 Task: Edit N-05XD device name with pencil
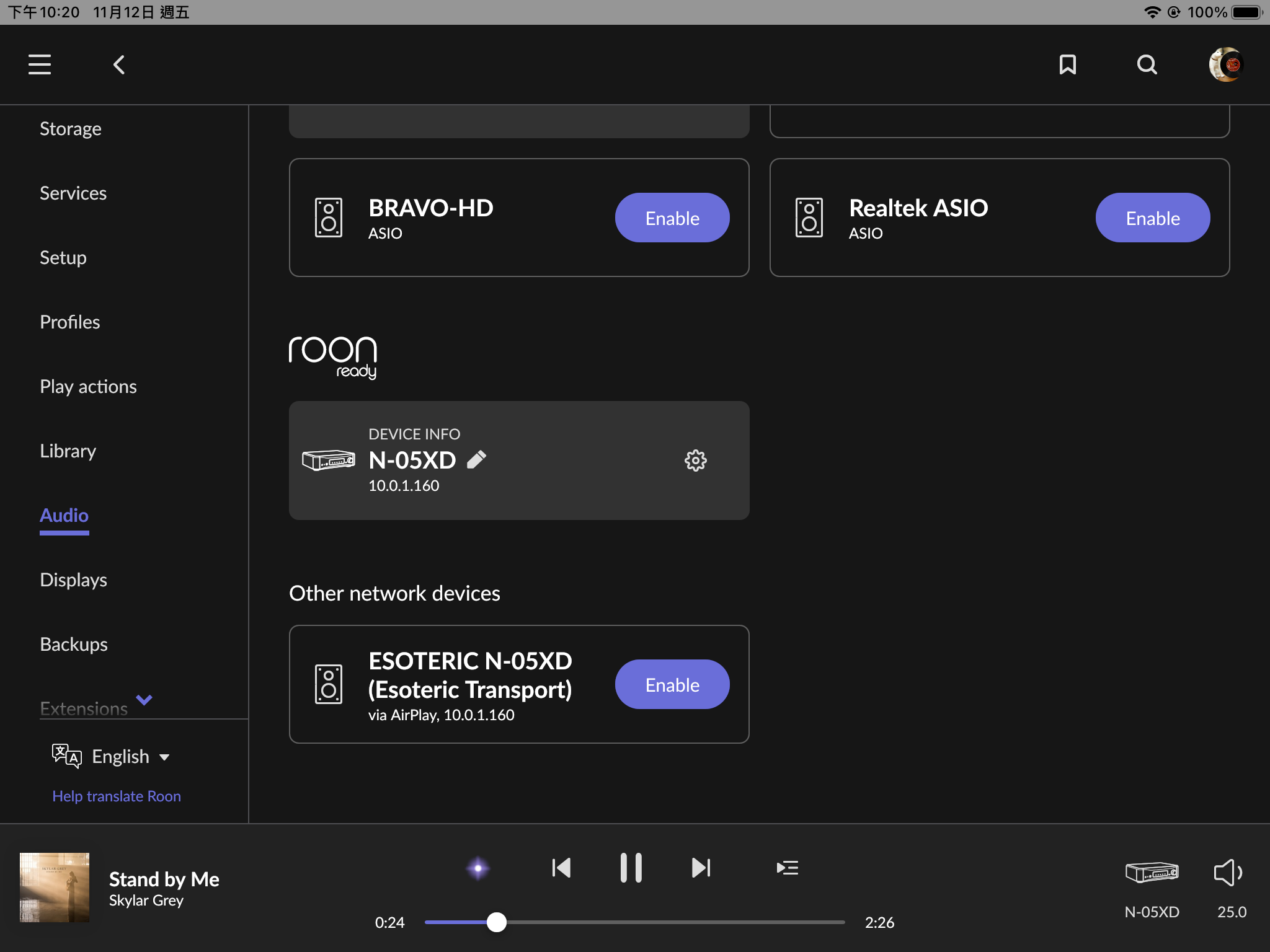pyautogui.click(x=476, y=460)
